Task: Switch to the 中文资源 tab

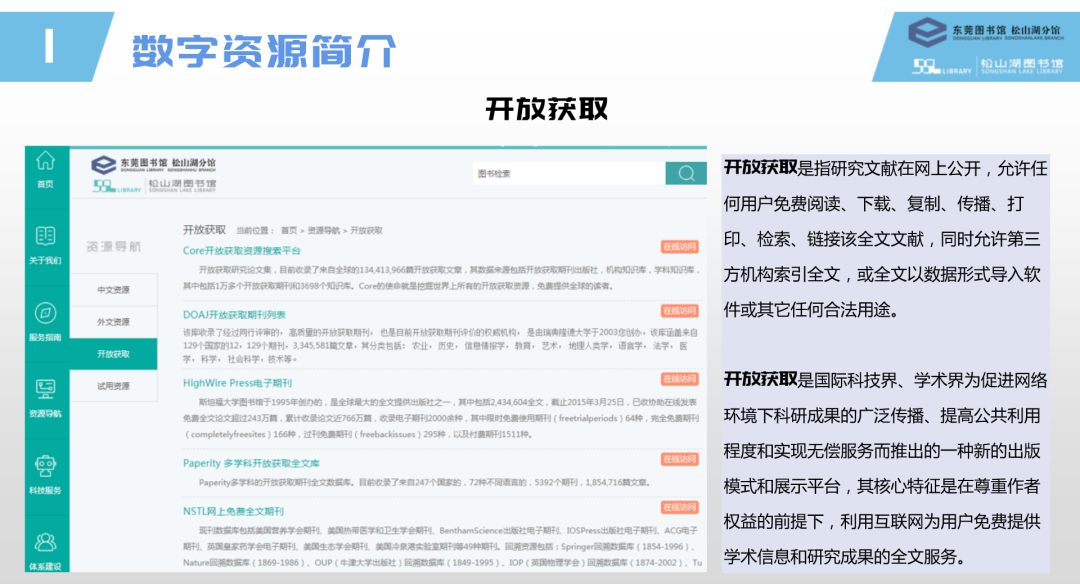Action: (113, 290)
